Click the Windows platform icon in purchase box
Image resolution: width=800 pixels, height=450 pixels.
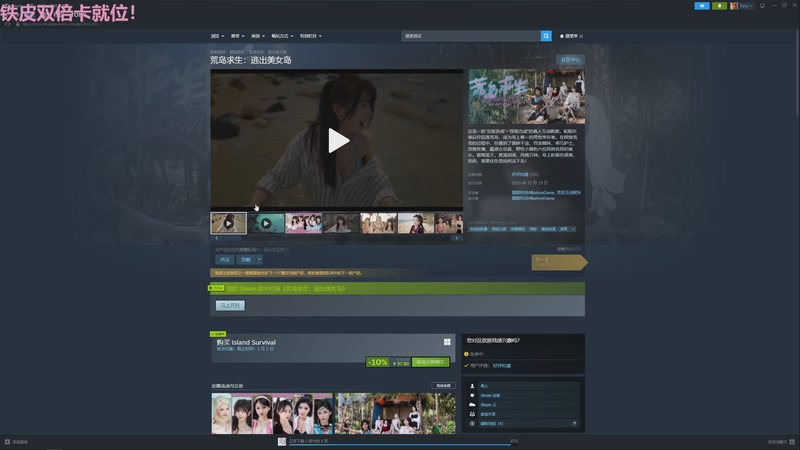click(x=447, y=342)
